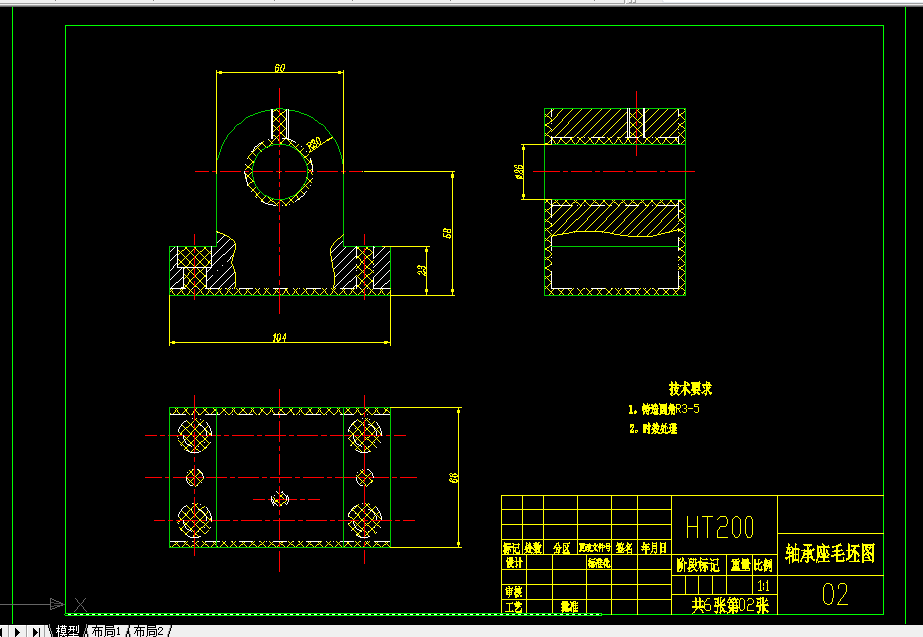Switch to the 模型 model tab
923x637 pixels.
[68, 631]
